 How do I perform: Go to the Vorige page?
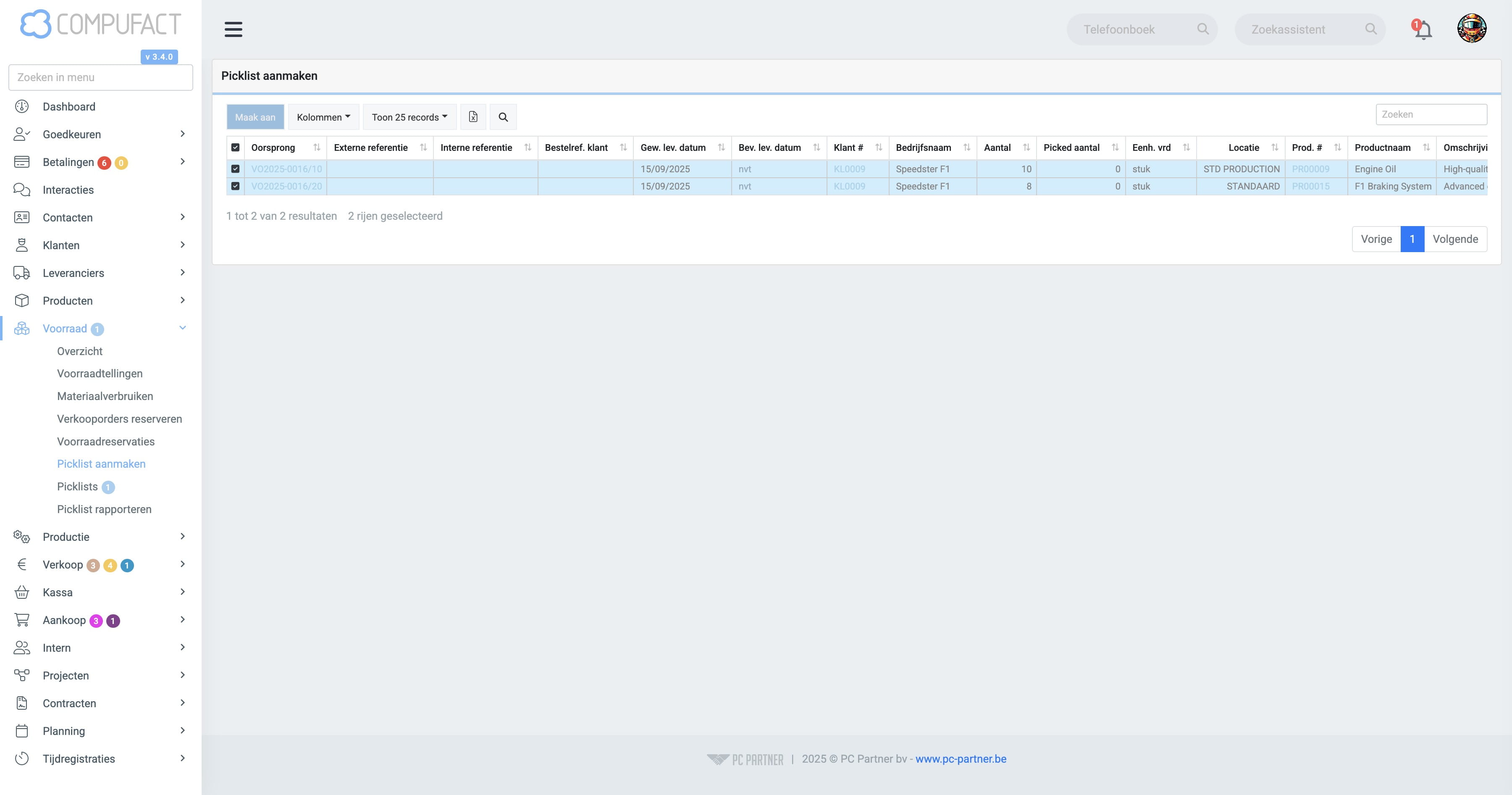click(1376, 239)
